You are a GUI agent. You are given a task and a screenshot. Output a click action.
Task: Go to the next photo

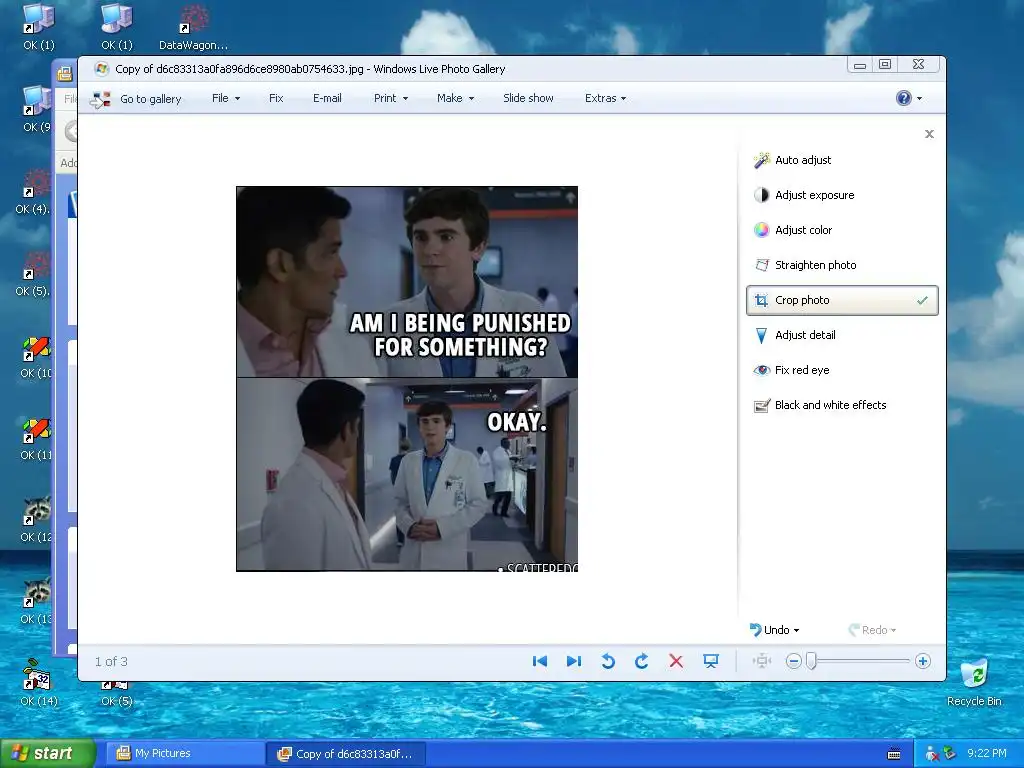[573, 662]
